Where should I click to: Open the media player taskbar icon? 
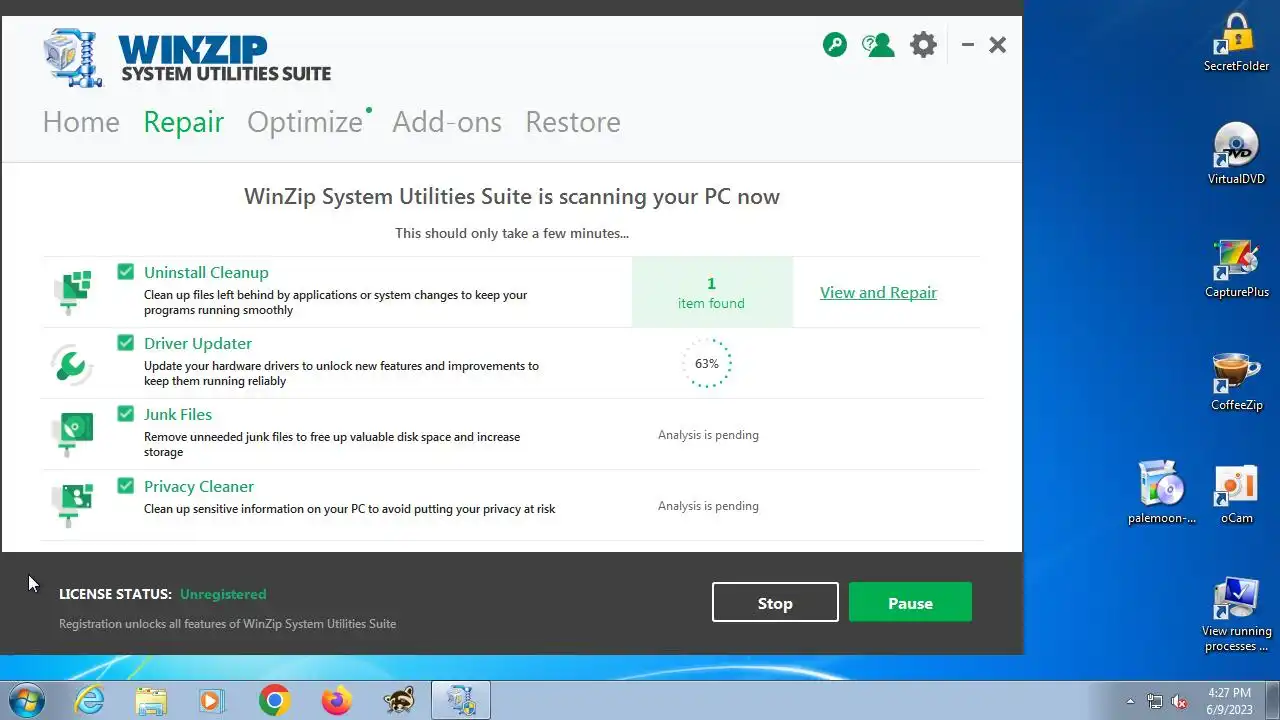(212, 700)
